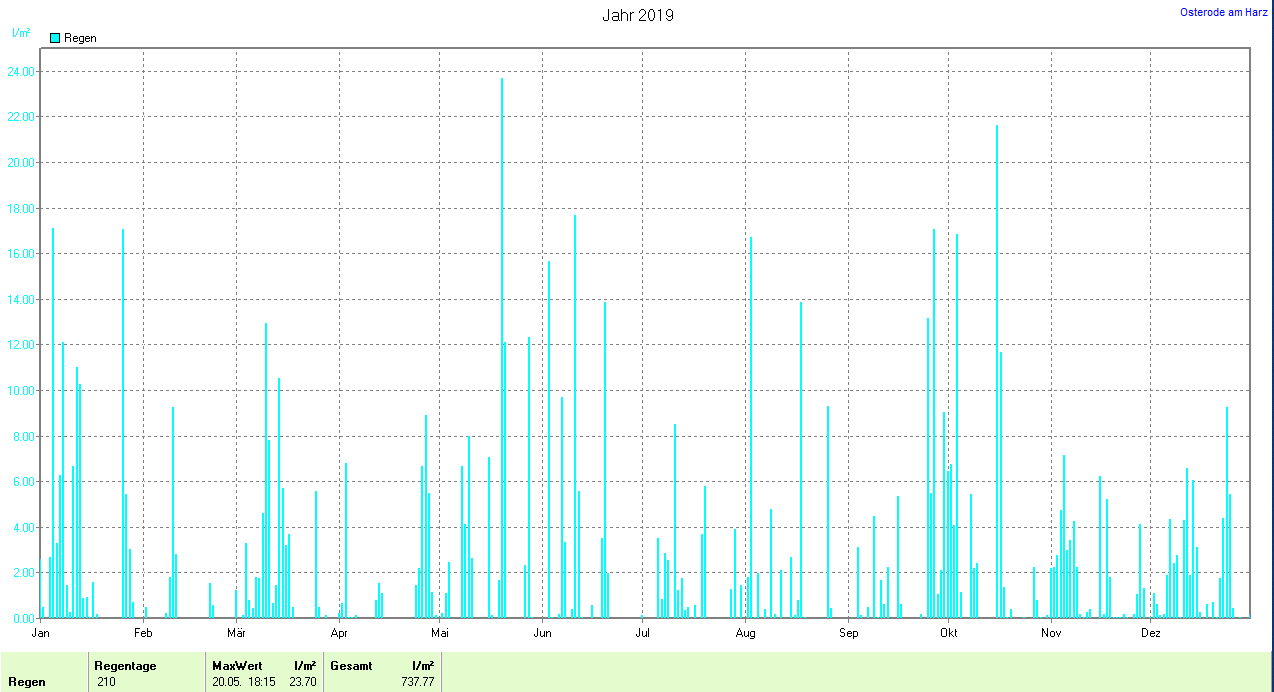Click the Regen row label in summary table
This screenshot has height=692, width=1274.
pos(27,682)
